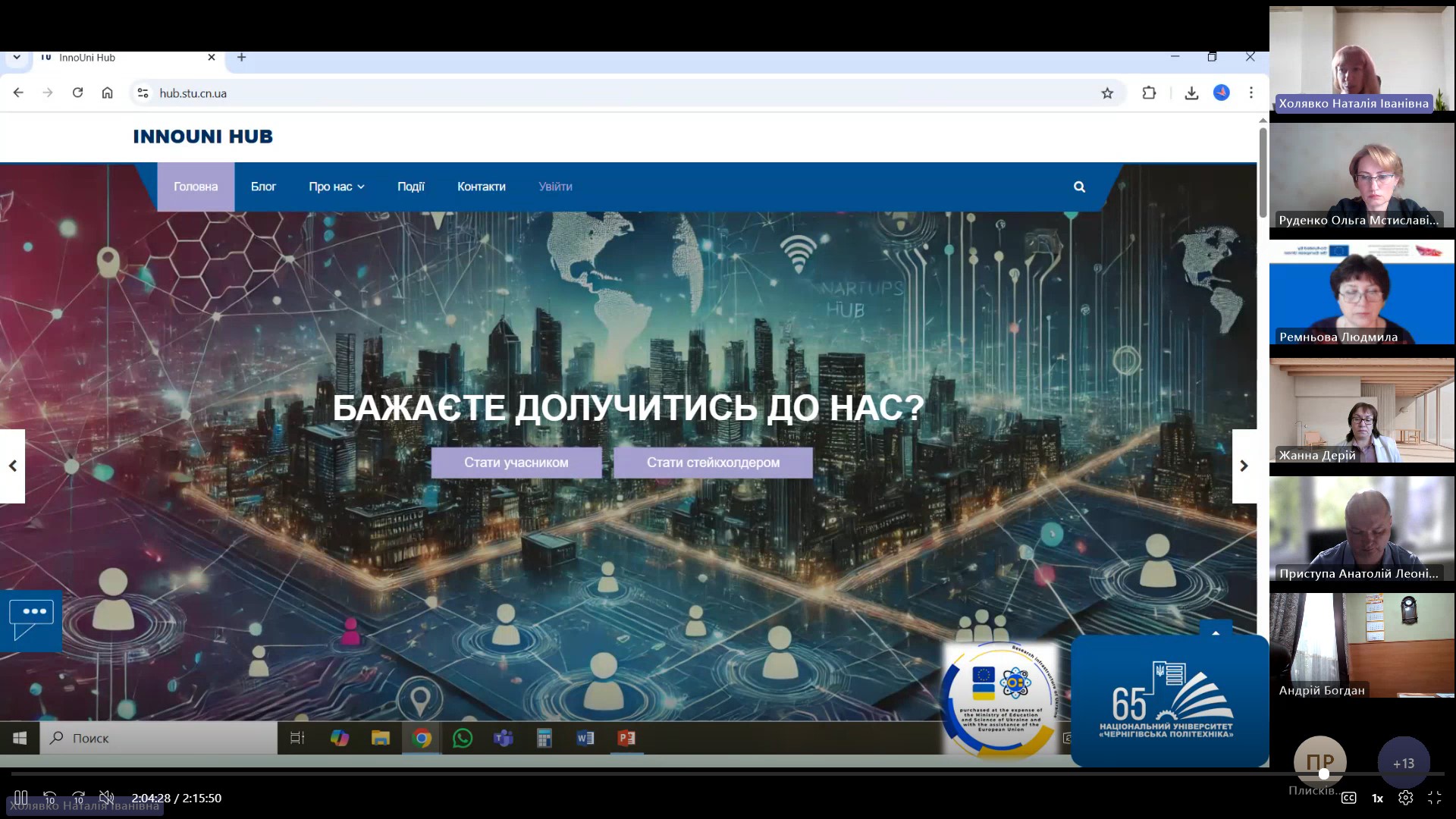Viewport: 1456px width, 819px height.
Task: Expand the Про нас menu
Action: click(x=336, y=187)
